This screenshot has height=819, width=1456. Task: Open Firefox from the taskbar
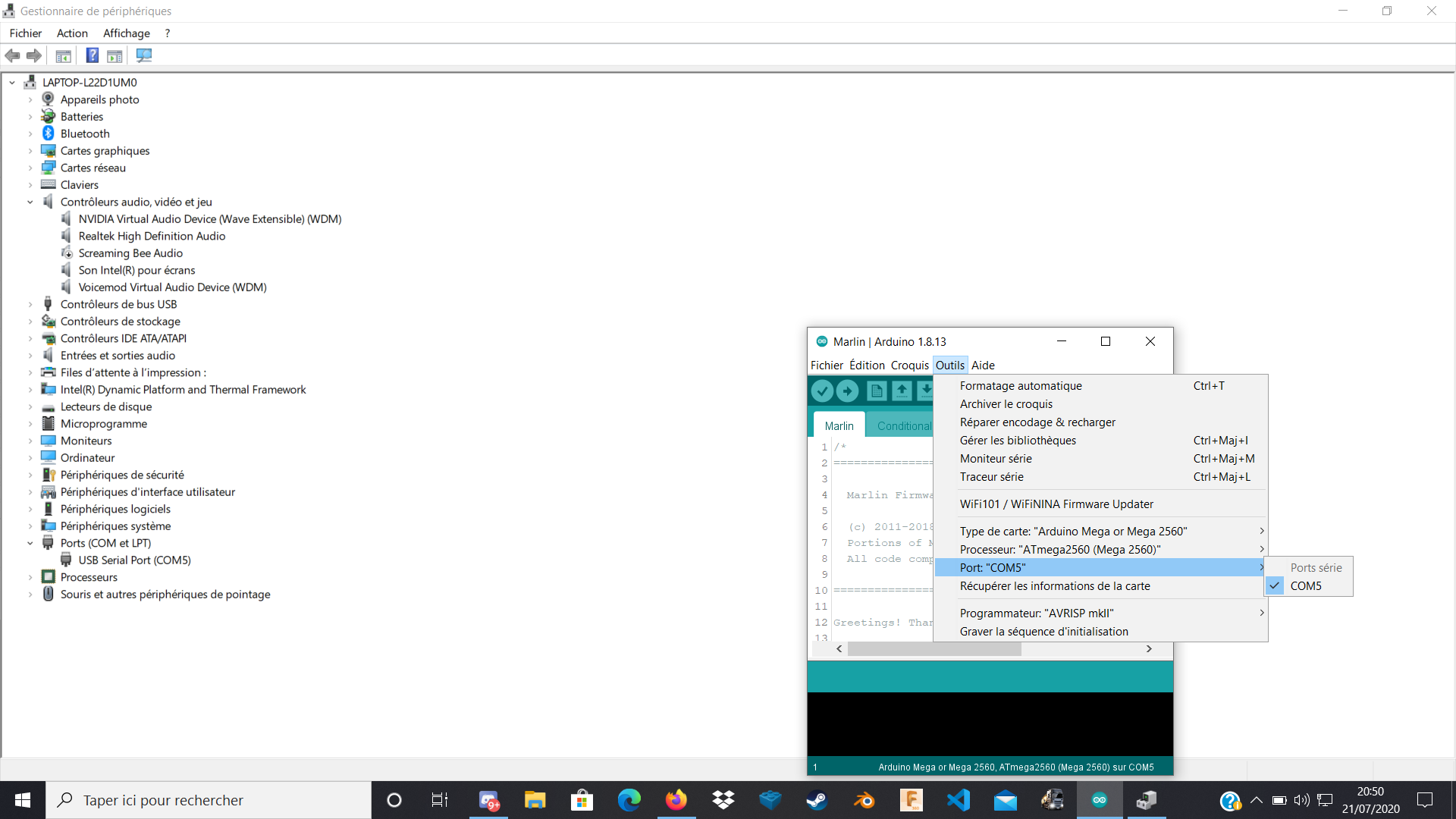point(675,800)
